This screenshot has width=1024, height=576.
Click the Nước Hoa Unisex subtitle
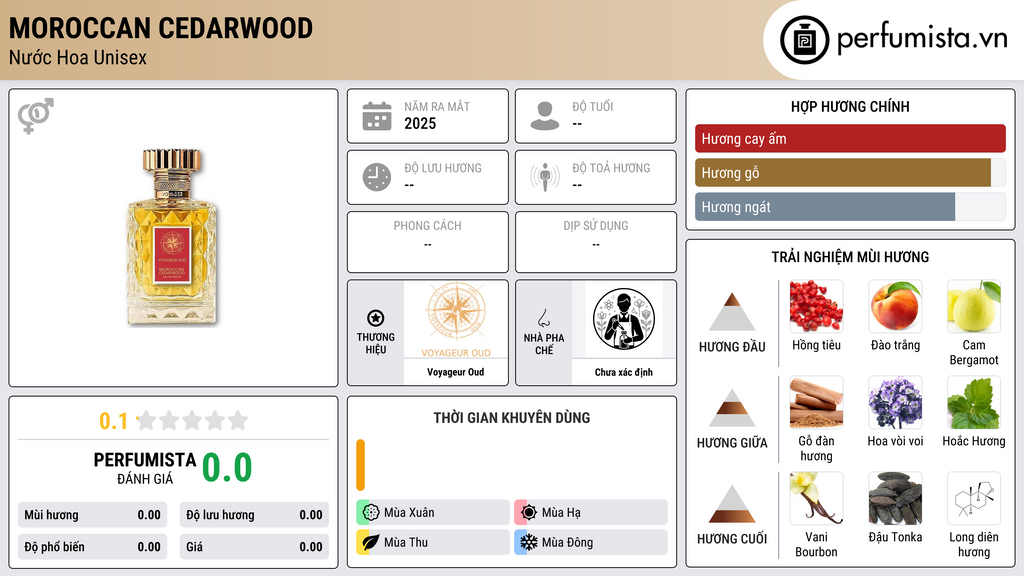pyautogui.click(x=78, y=57)
